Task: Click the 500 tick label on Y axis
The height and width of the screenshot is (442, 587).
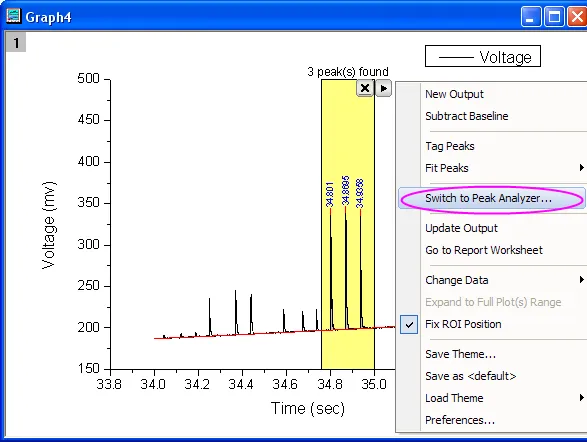Action: coord(88,79)
